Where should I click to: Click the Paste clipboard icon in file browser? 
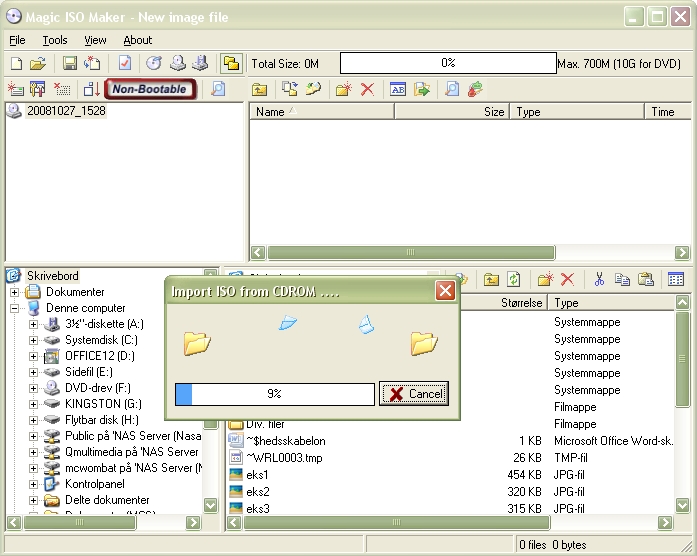[x=646, y=280]
